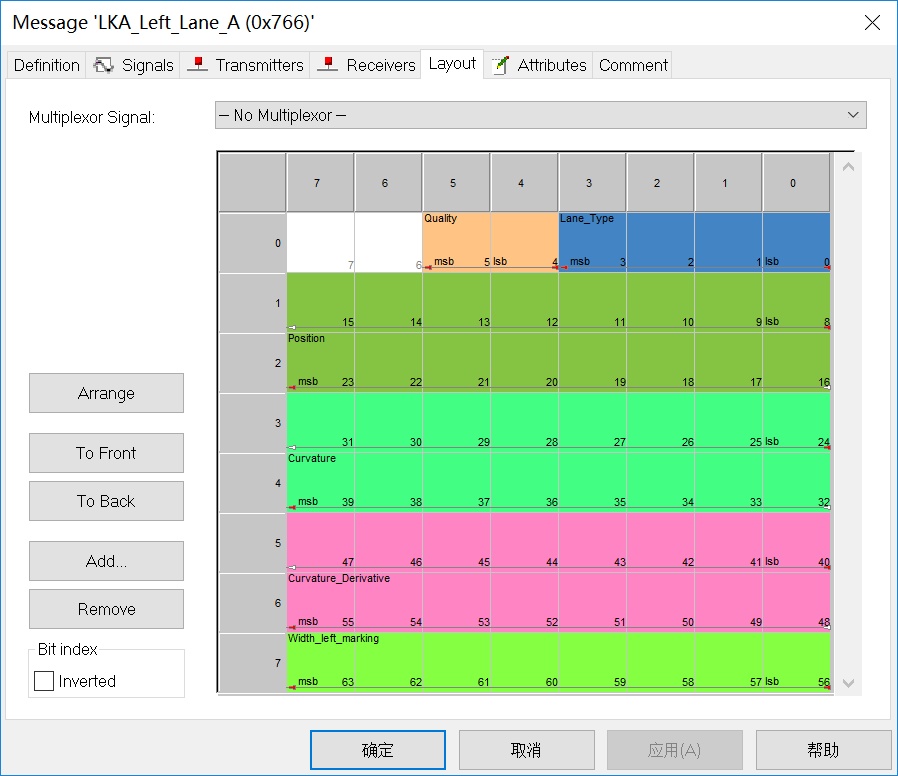Click the Multiplexor Signal label
Image resolution: width=898 pixels, height=776 pixels.
pos(92,117)
